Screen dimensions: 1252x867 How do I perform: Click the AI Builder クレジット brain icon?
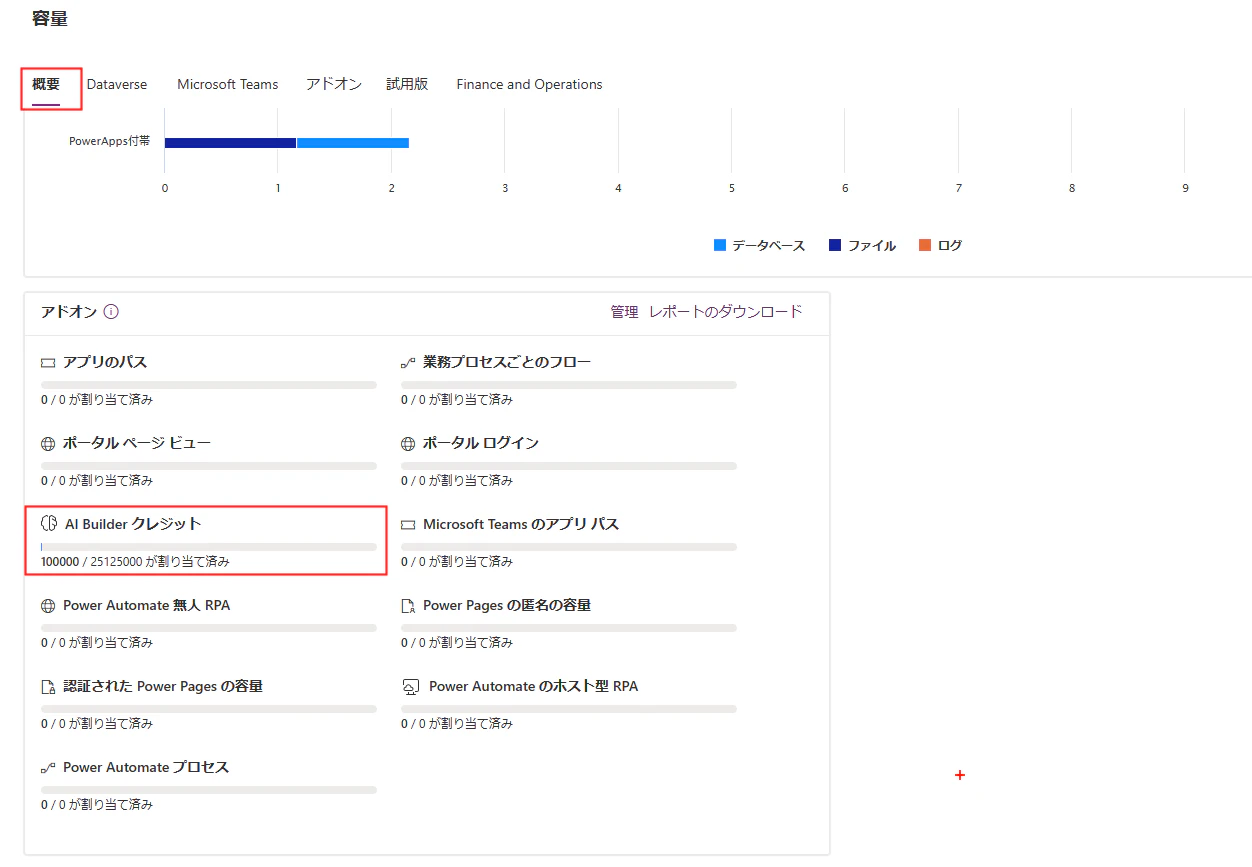(49, 524)
